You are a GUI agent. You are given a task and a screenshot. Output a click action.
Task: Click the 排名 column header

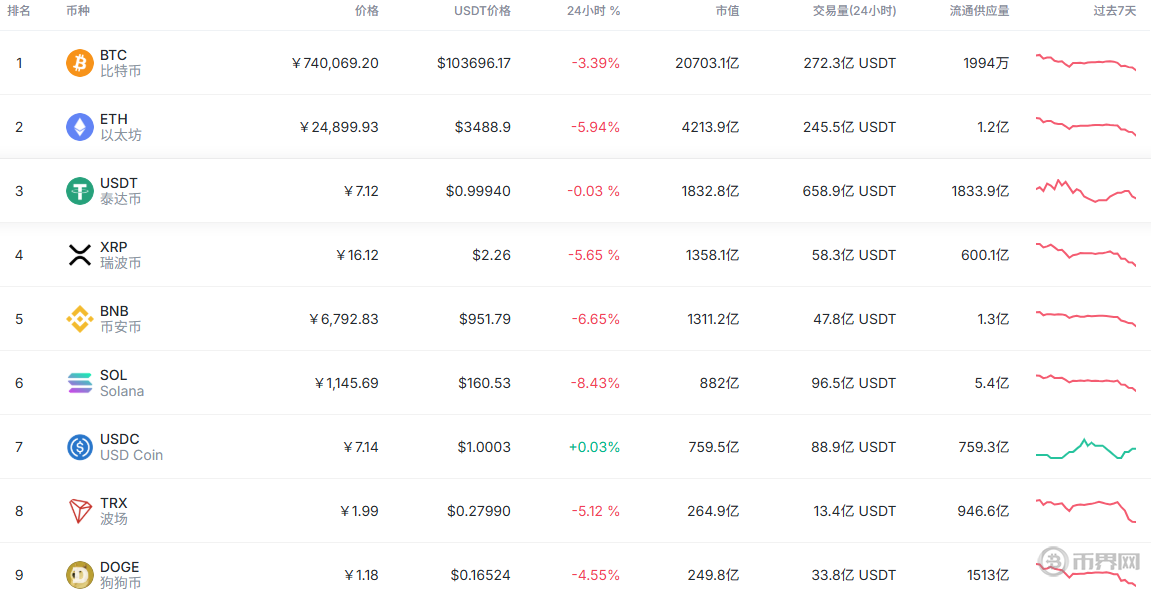tap(19, 11)
